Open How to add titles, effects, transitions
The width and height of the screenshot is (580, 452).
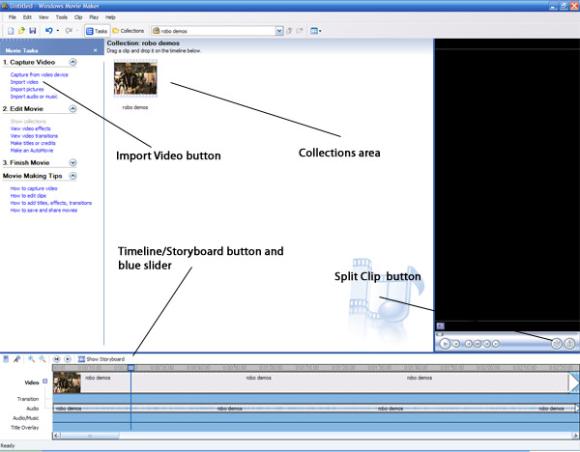point(51,203)
